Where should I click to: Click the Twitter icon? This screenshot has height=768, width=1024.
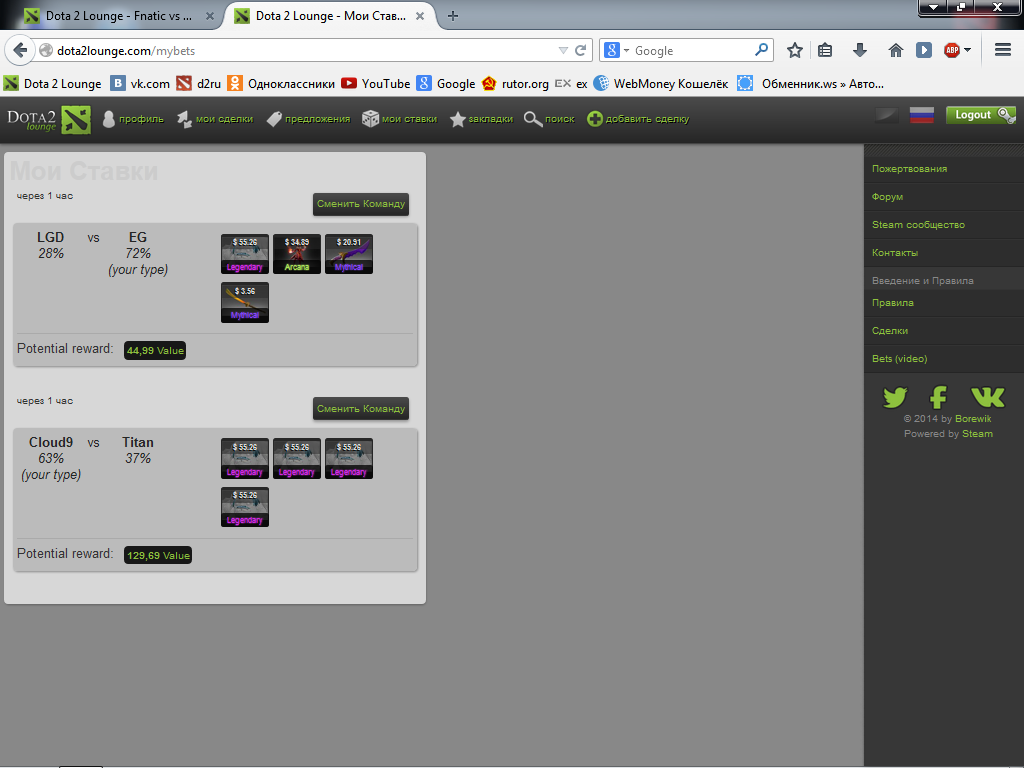click(x=895, y=397)
